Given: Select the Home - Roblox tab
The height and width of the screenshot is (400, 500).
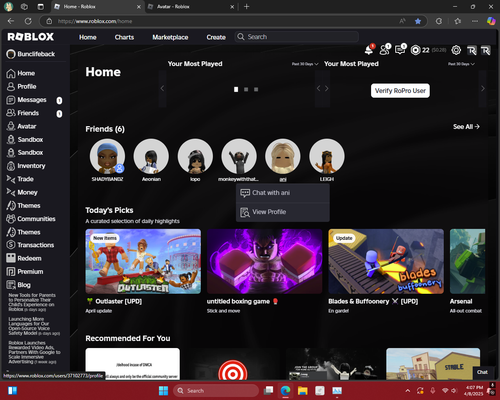Looking at the screenshot, I should [x=98, y=7].
